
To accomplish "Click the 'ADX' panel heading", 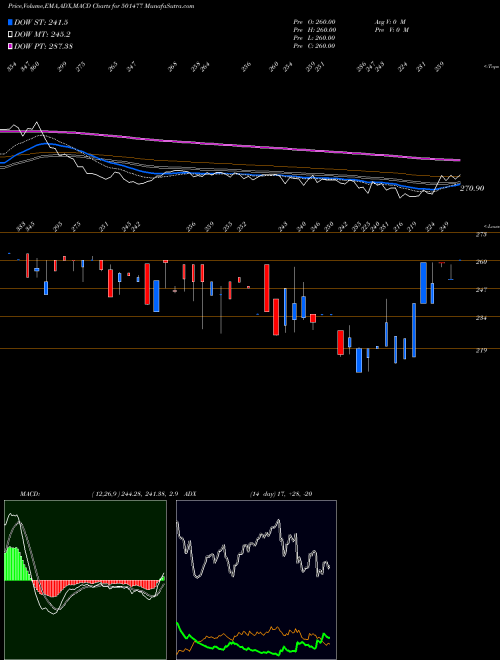I will (191, 494).
